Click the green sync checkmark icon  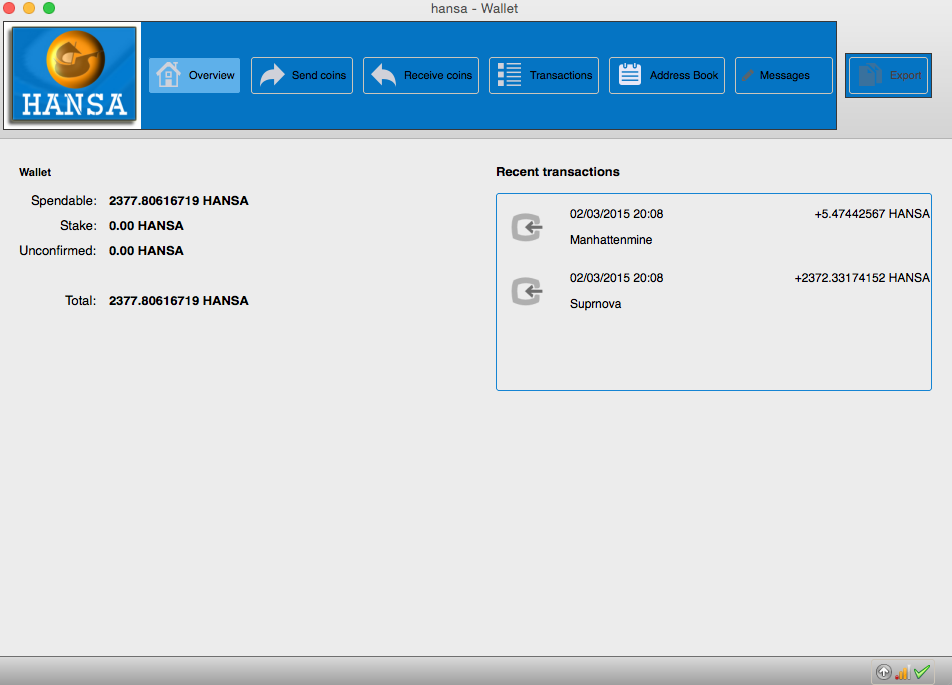922,672
